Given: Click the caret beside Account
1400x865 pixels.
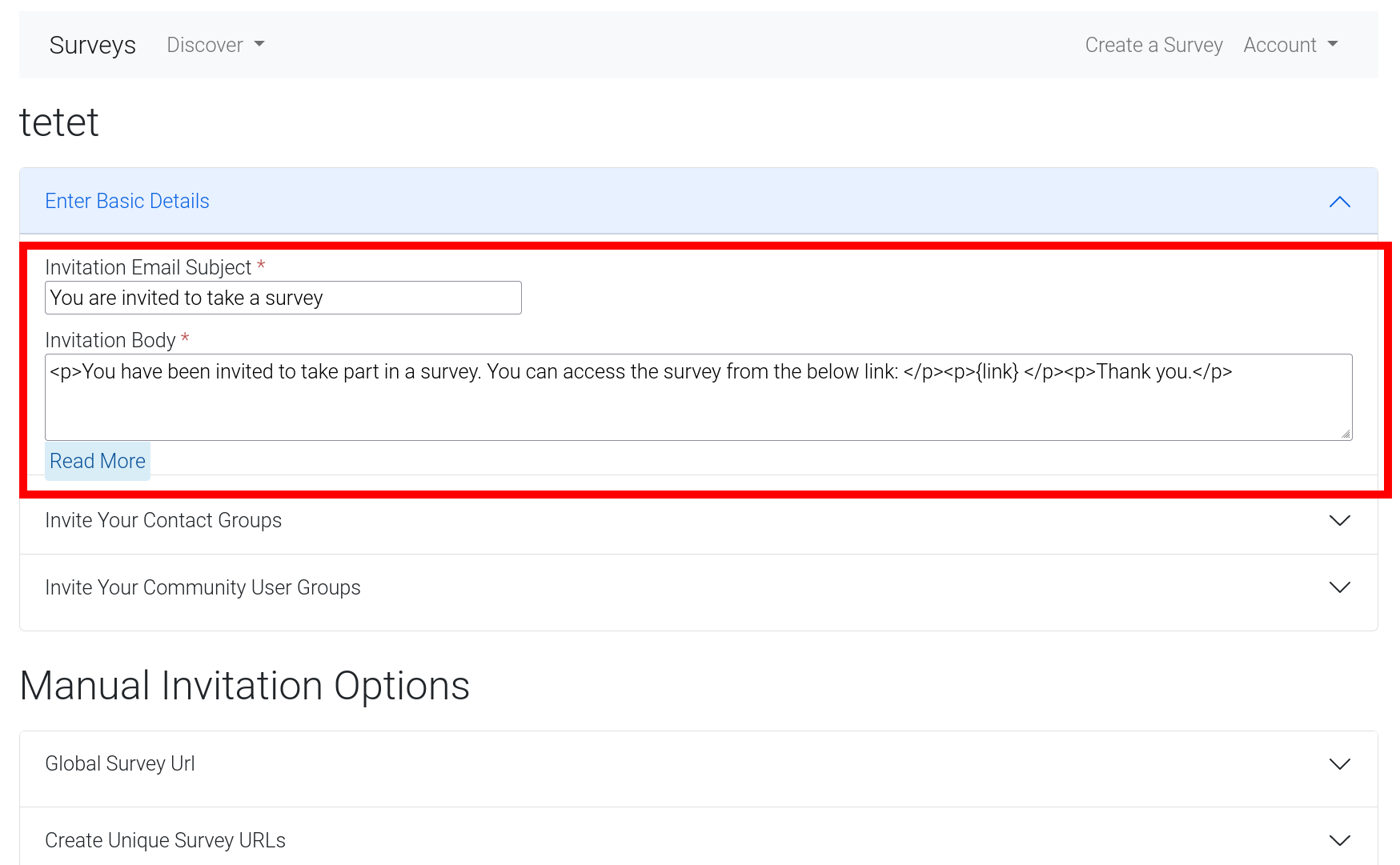Looking at the screenshot, I should [1333, 45].
